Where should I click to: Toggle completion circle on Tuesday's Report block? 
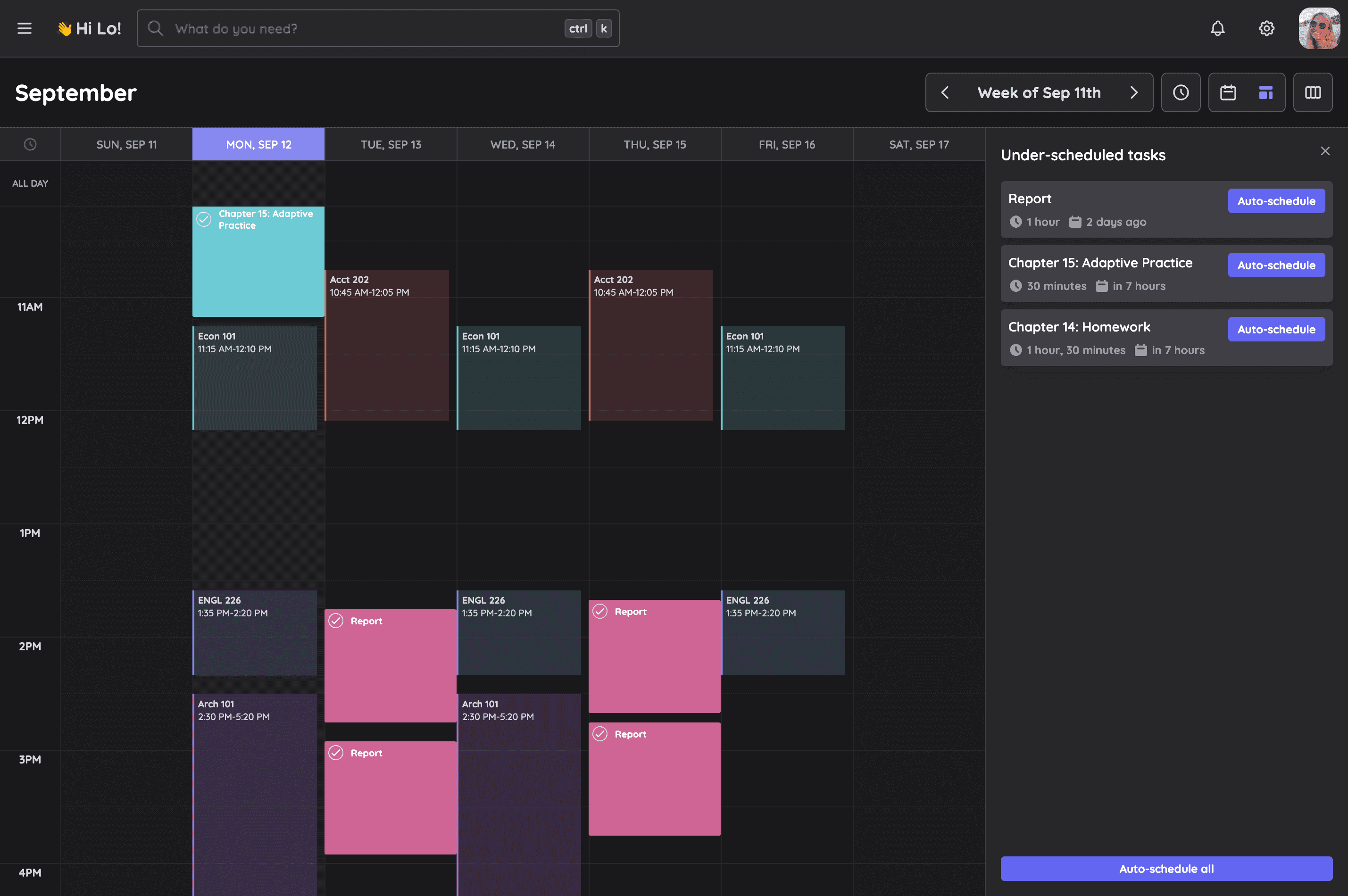[x=336, y=621]
